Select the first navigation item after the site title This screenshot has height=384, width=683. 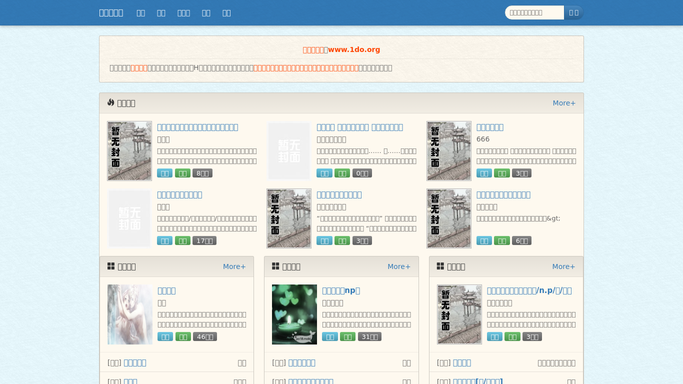141,13
